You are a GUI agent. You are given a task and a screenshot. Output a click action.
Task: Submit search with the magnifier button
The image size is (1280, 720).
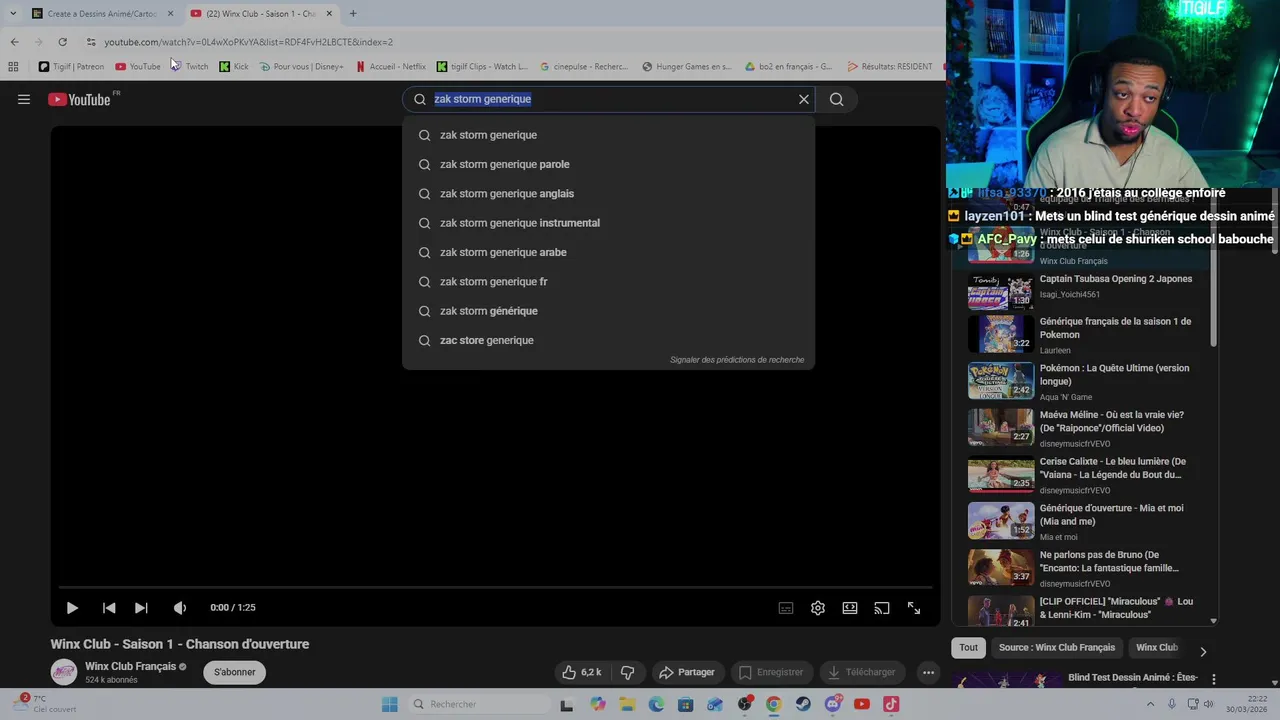pos(837,99)
